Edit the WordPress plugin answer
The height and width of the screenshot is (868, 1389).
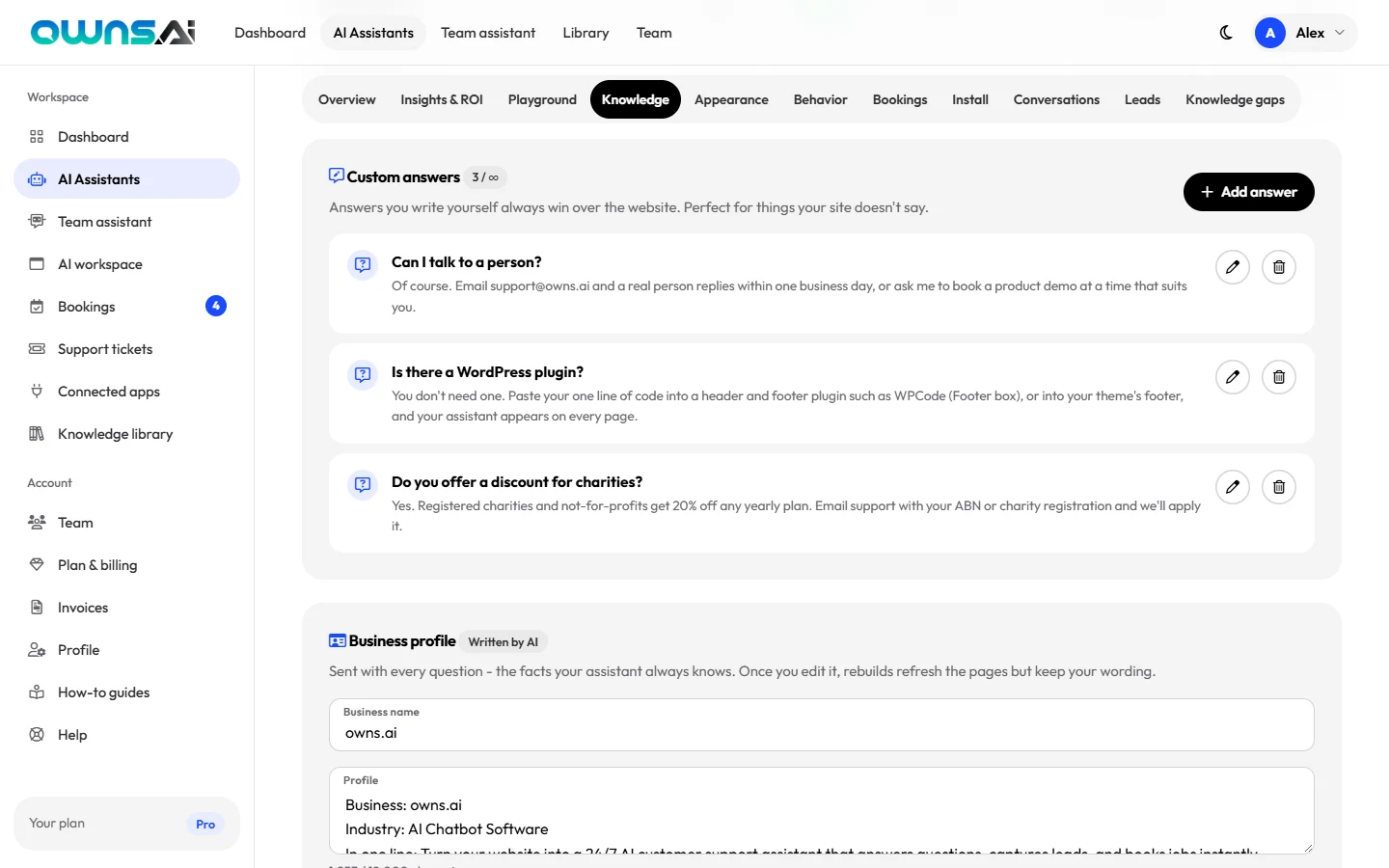pyautogui.click(x=1233, y=377)
